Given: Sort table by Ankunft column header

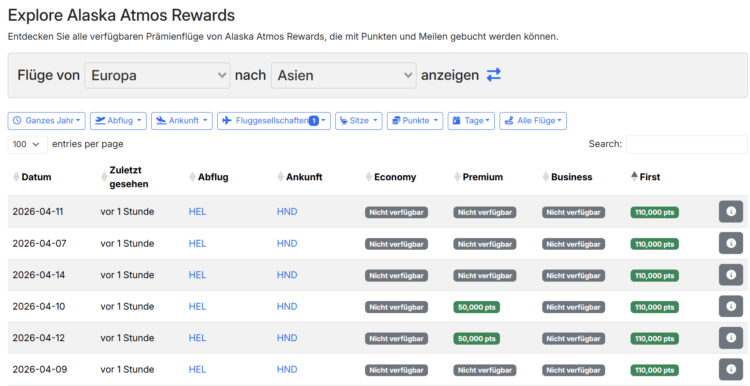Looking at the screenshot, I should 299,177.
